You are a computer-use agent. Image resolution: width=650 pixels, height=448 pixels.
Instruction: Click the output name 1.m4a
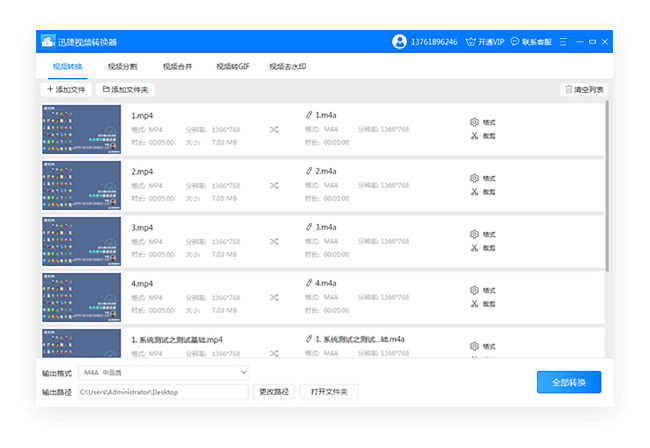[326, 115]
